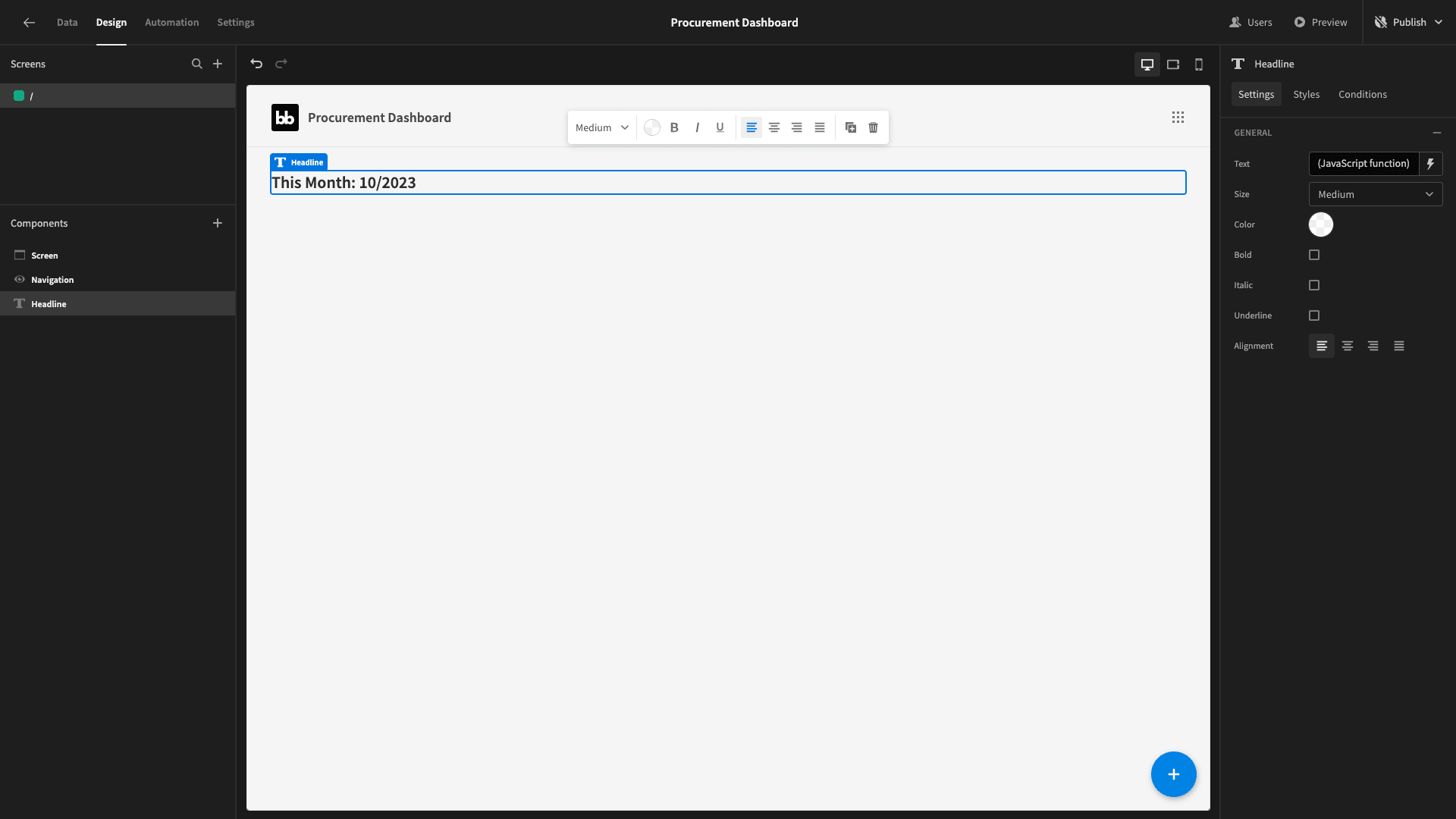Image resolution: width=1456 pixels, height=819 pixels.
Task: Apply italic from the floating toolbar
Action: (x=697, y=127)
